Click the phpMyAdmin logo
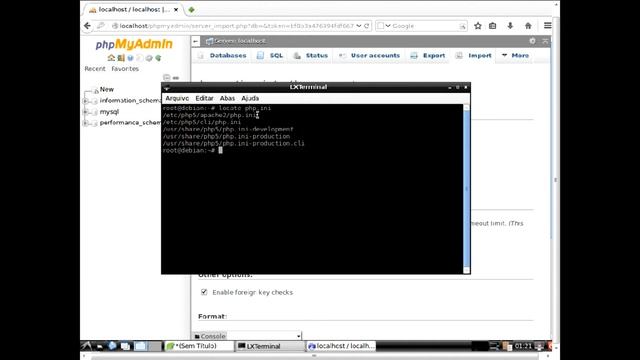Screen dimensions: 640x360 134,44
